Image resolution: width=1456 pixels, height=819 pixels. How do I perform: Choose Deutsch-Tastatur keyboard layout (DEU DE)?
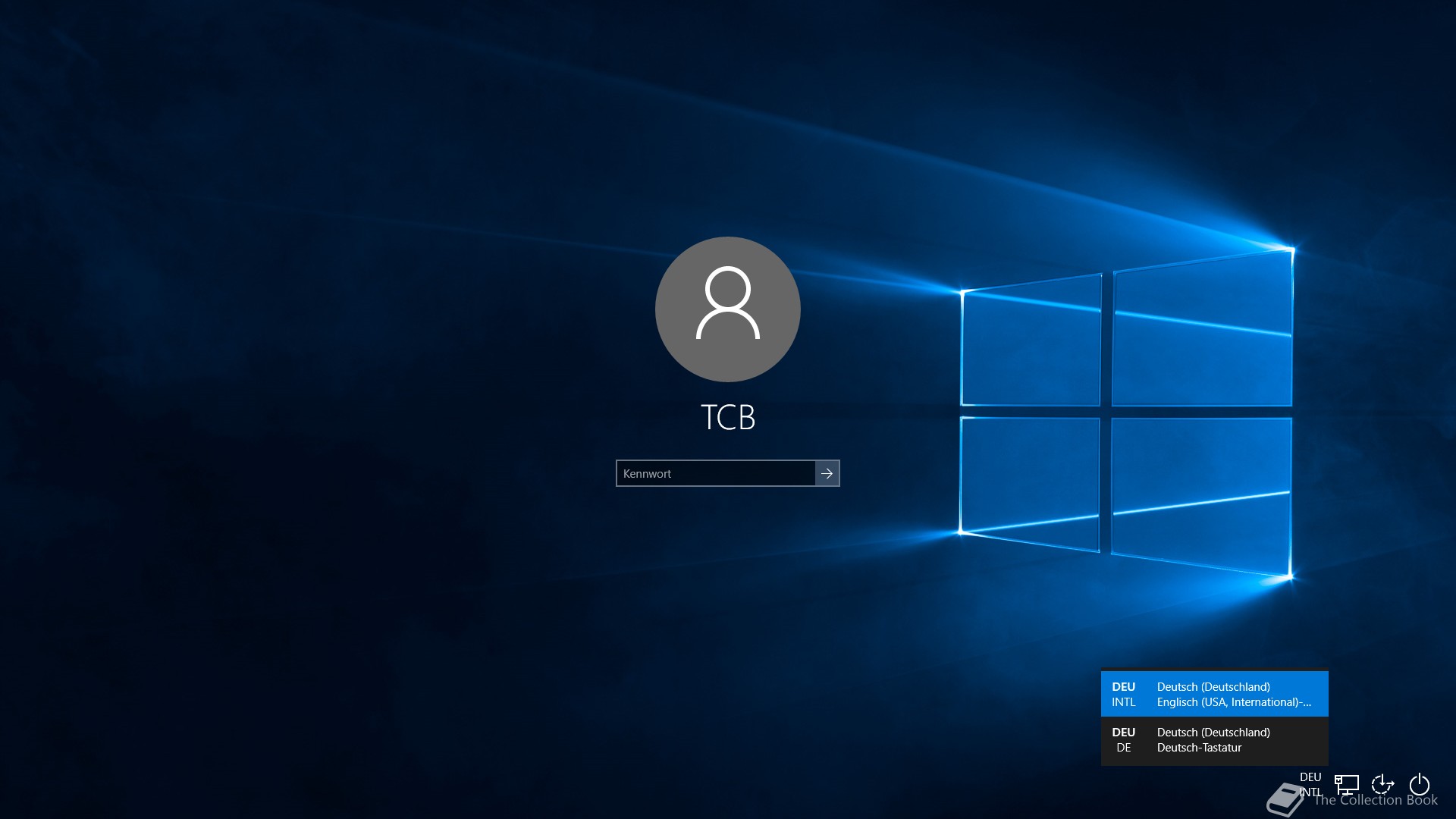pyautogui.click(x=1215, y=740)
